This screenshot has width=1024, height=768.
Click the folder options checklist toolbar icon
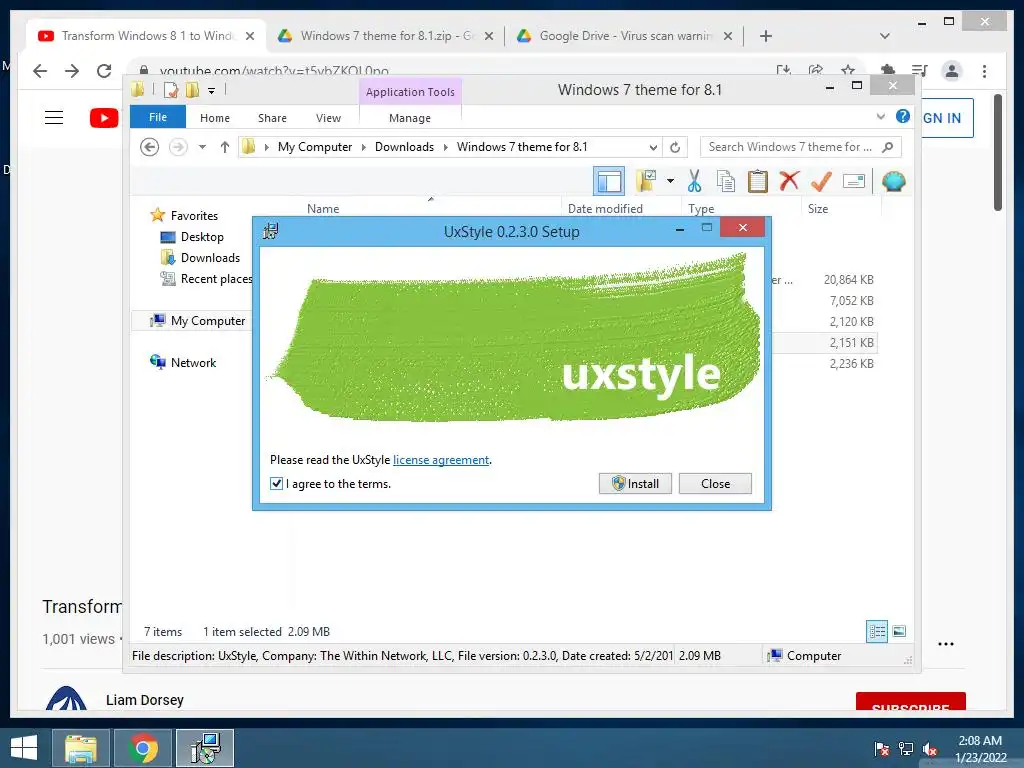647,181
